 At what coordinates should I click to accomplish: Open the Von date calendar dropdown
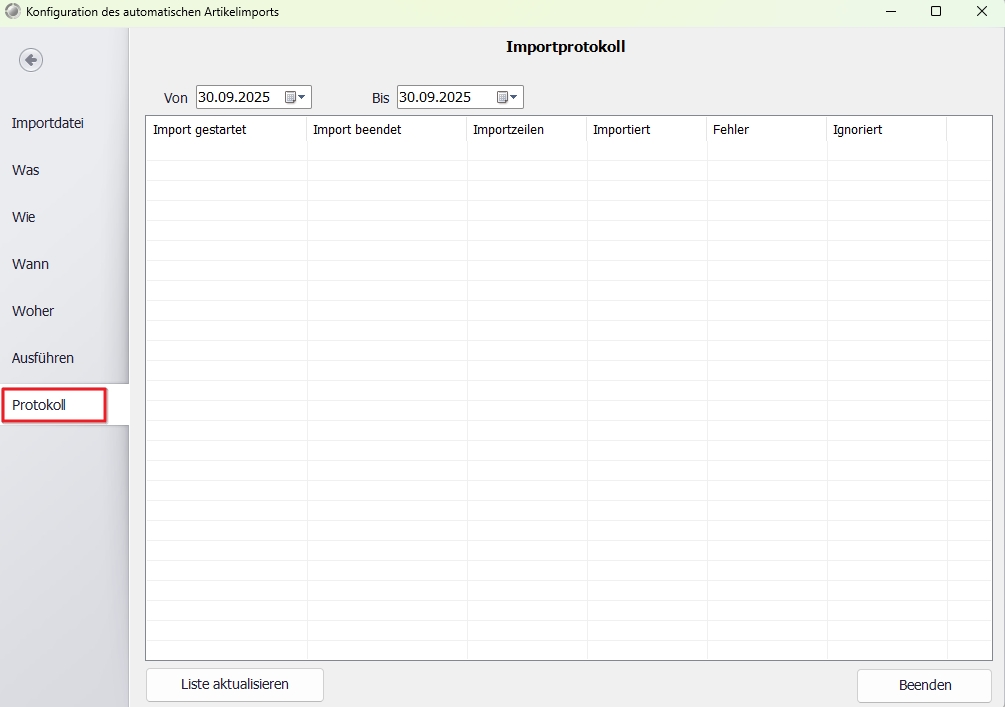coord(295,97)
